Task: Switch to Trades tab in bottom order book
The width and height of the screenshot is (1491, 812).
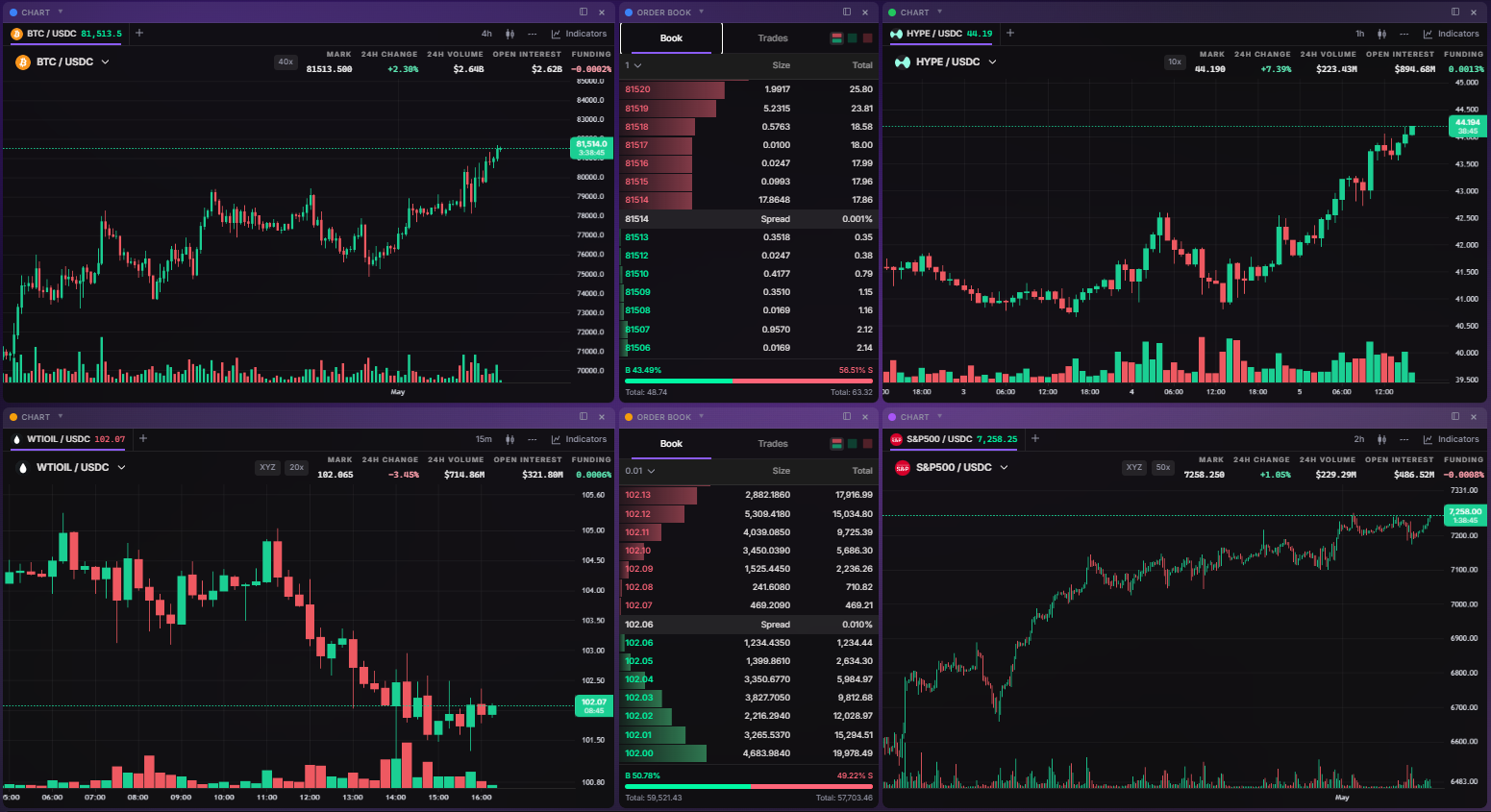Action: point(773,444)
